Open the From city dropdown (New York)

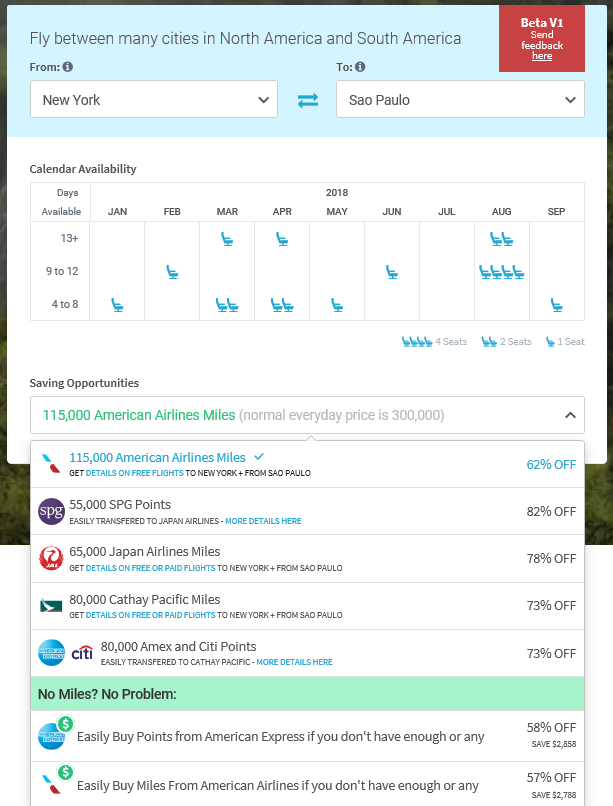pyautogui.click(x=154, y=99)
